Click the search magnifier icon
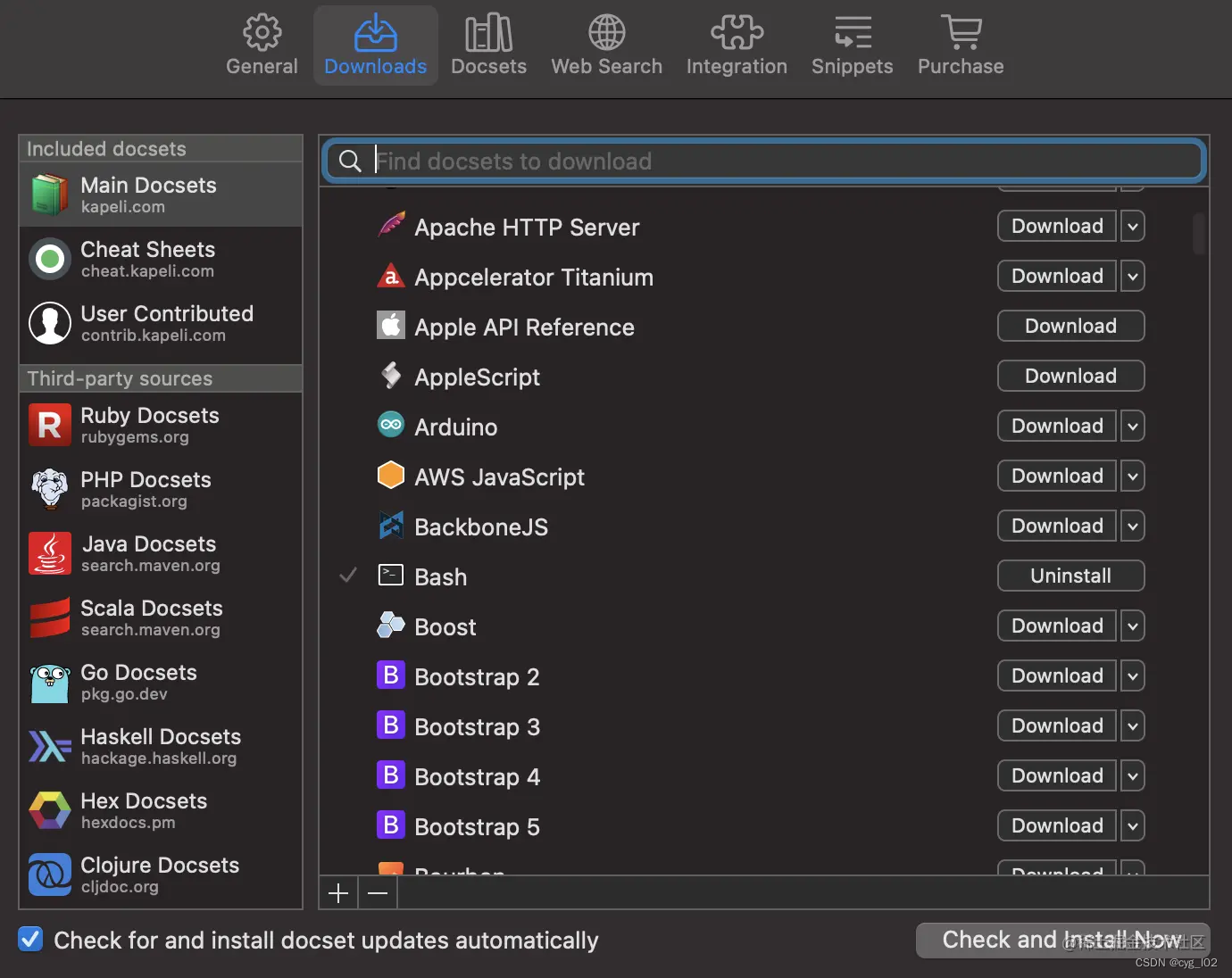Viewport: 1232px width, 978px height. point(350,161)
